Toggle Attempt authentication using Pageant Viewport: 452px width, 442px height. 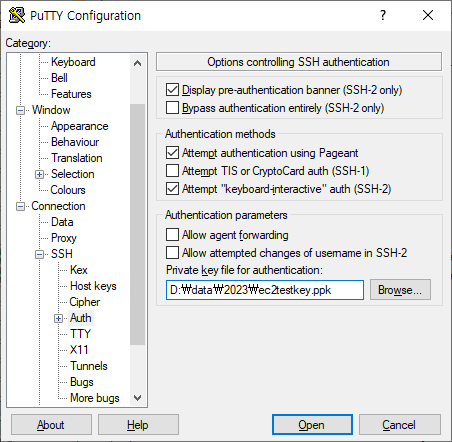coord(172,153)
